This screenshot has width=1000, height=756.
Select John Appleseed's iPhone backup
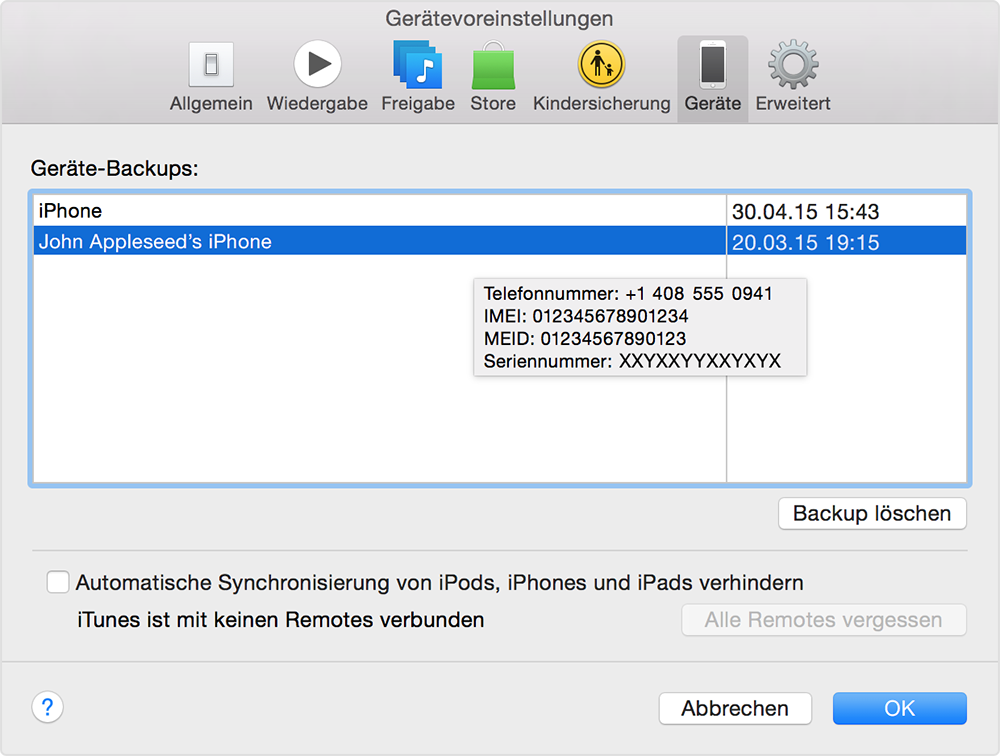click(x=300, y=240)
